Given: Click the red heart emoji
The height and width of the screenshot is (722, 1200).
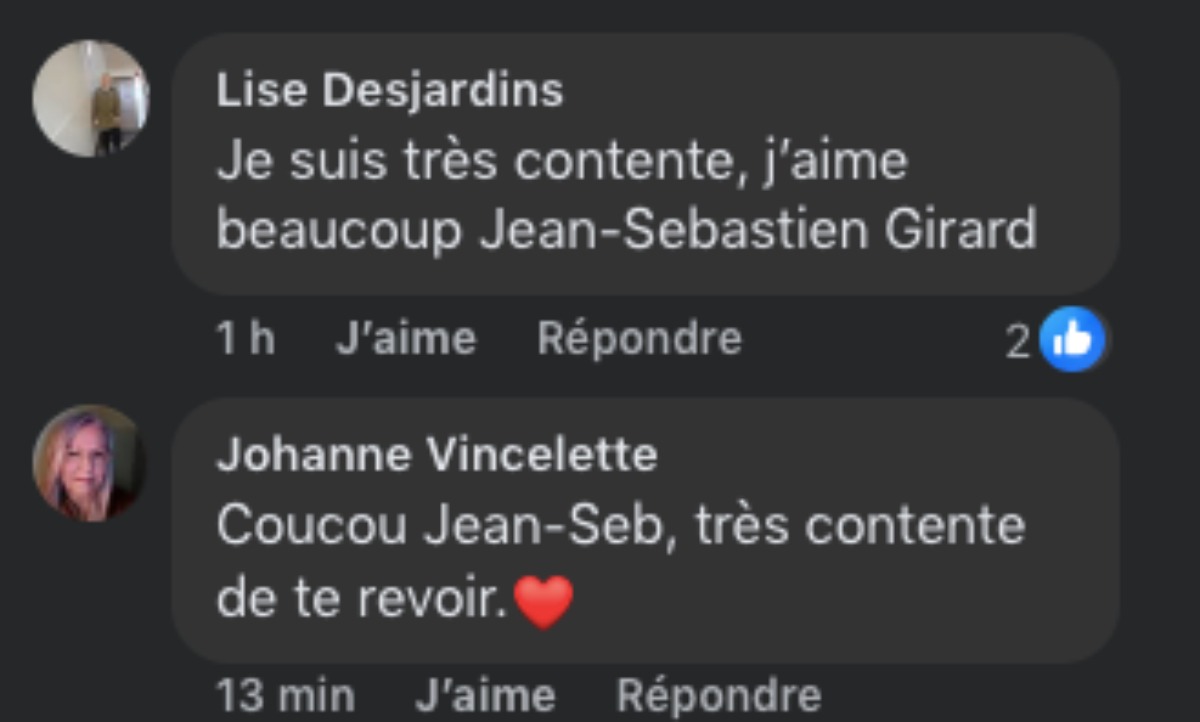Looking at the screenshot, I should click(543, 602).
